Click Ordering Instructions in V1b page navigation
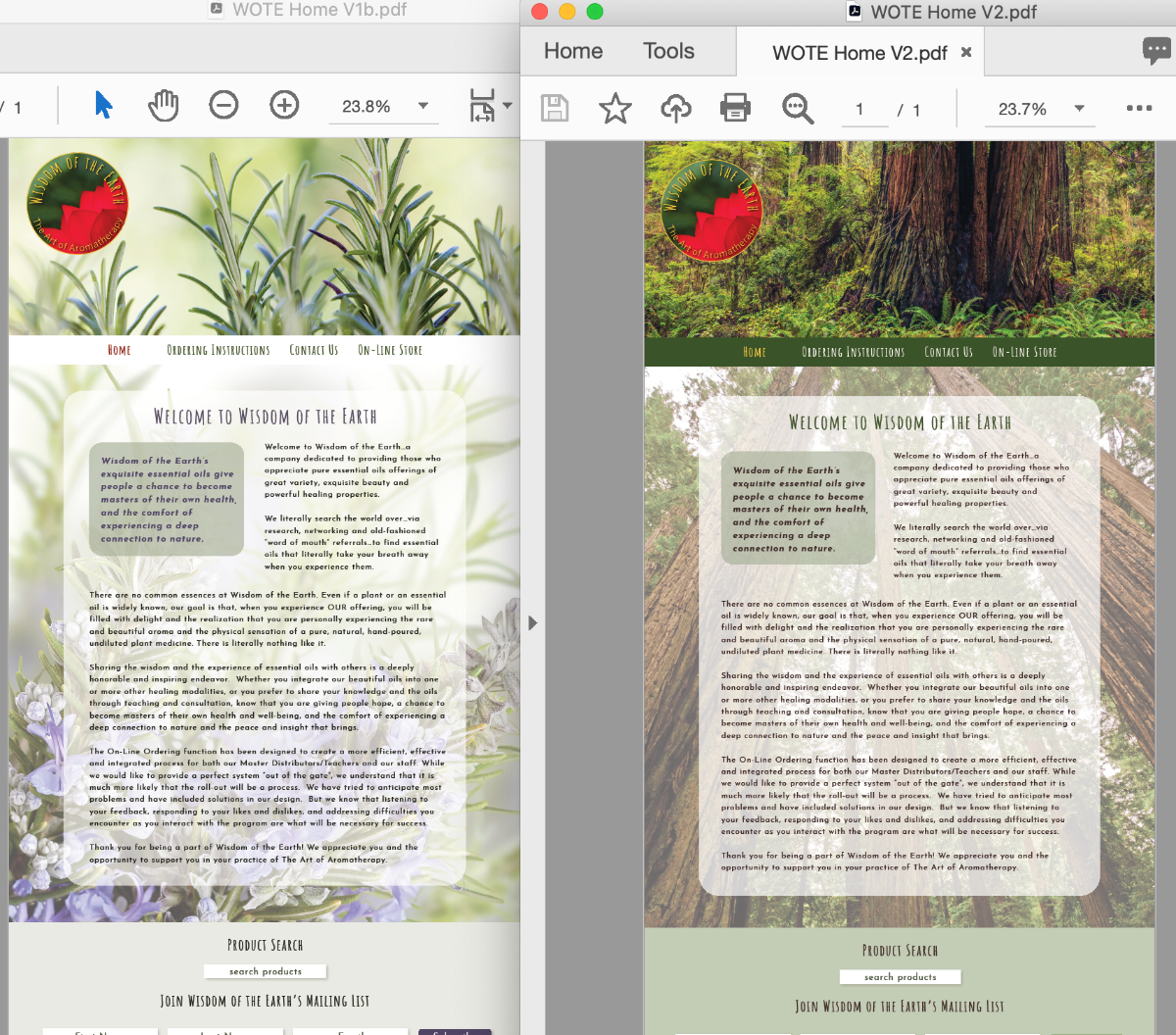 pos(219,350)
